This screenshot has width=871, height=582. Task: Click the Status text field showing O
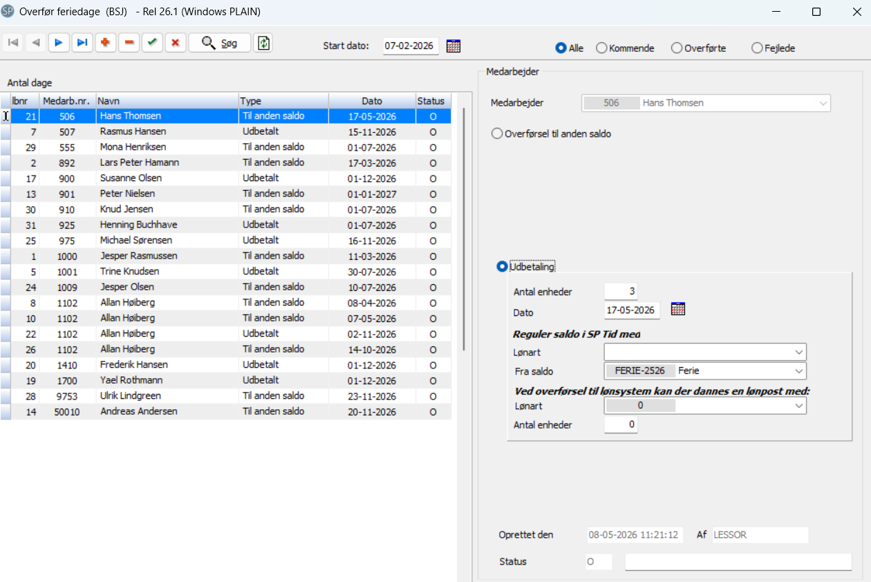pyautogui.click(x=599, y=561)
